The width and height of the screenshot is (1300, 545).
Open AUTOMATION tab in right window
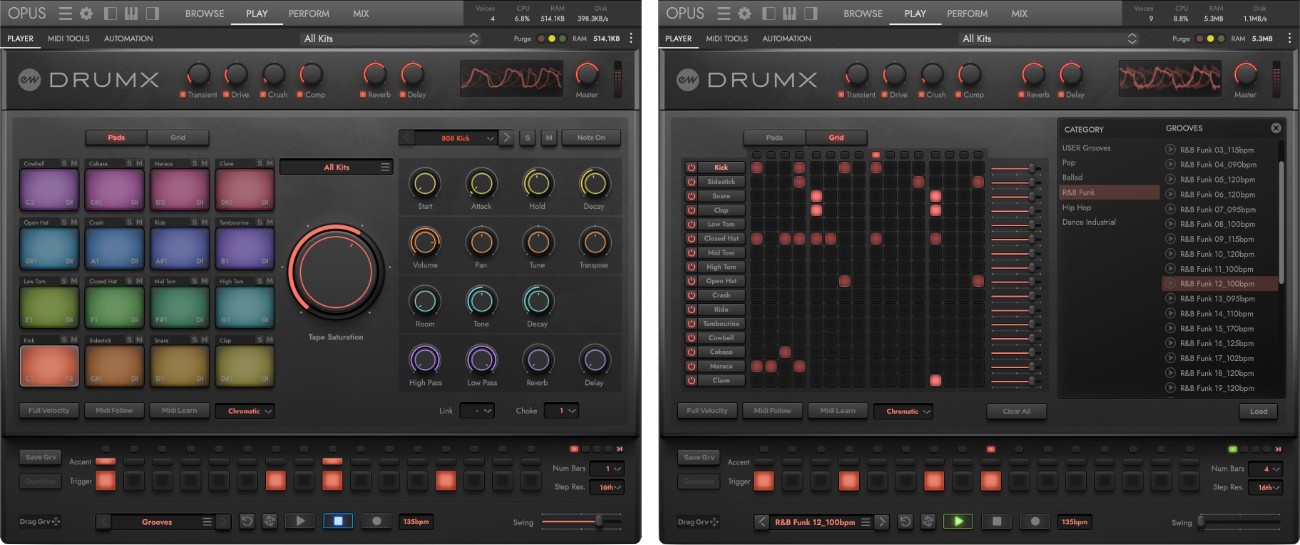(787, 39)
